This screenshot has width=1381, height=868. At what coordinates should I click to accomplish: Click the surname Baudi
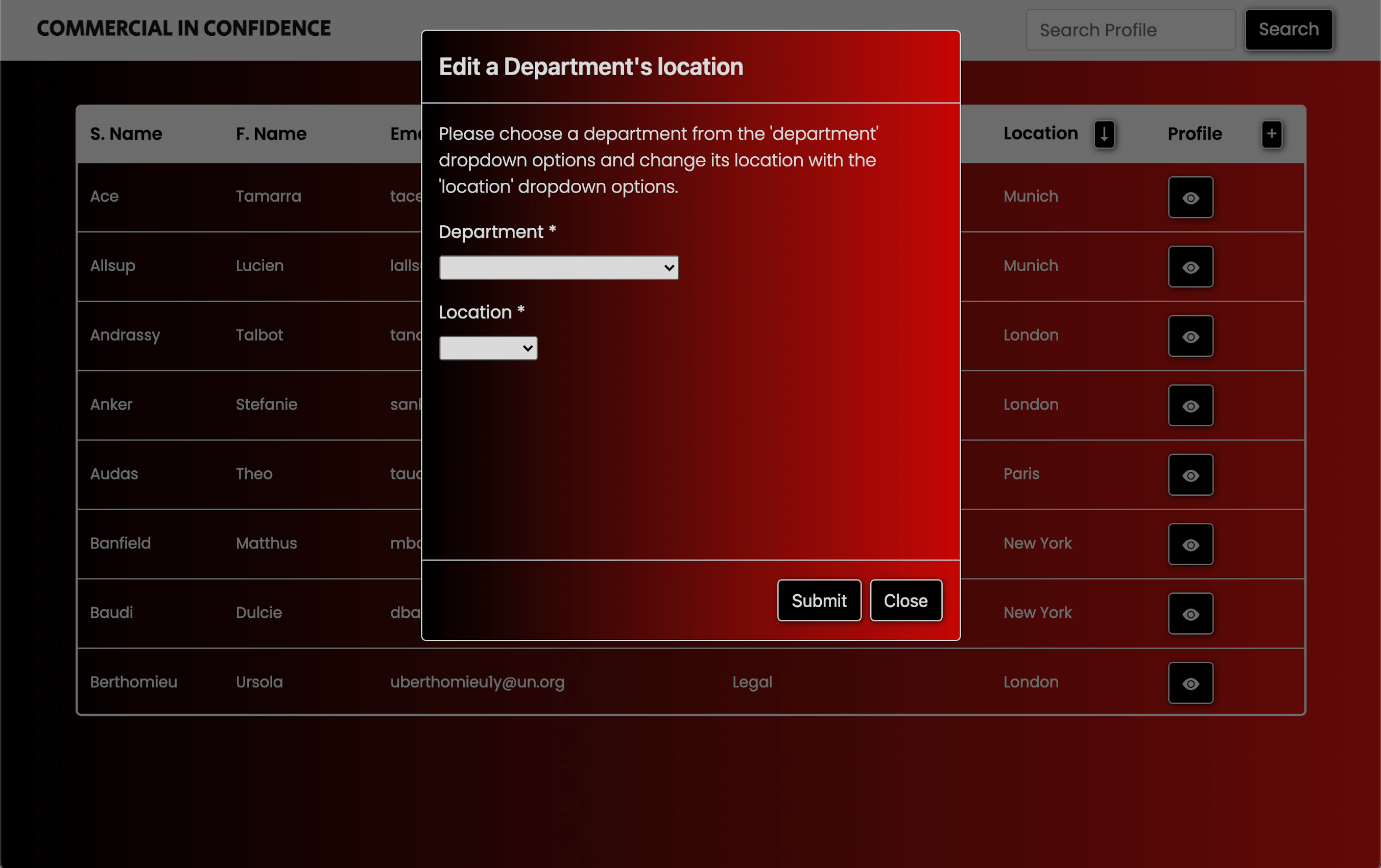[x=111, y=612]
